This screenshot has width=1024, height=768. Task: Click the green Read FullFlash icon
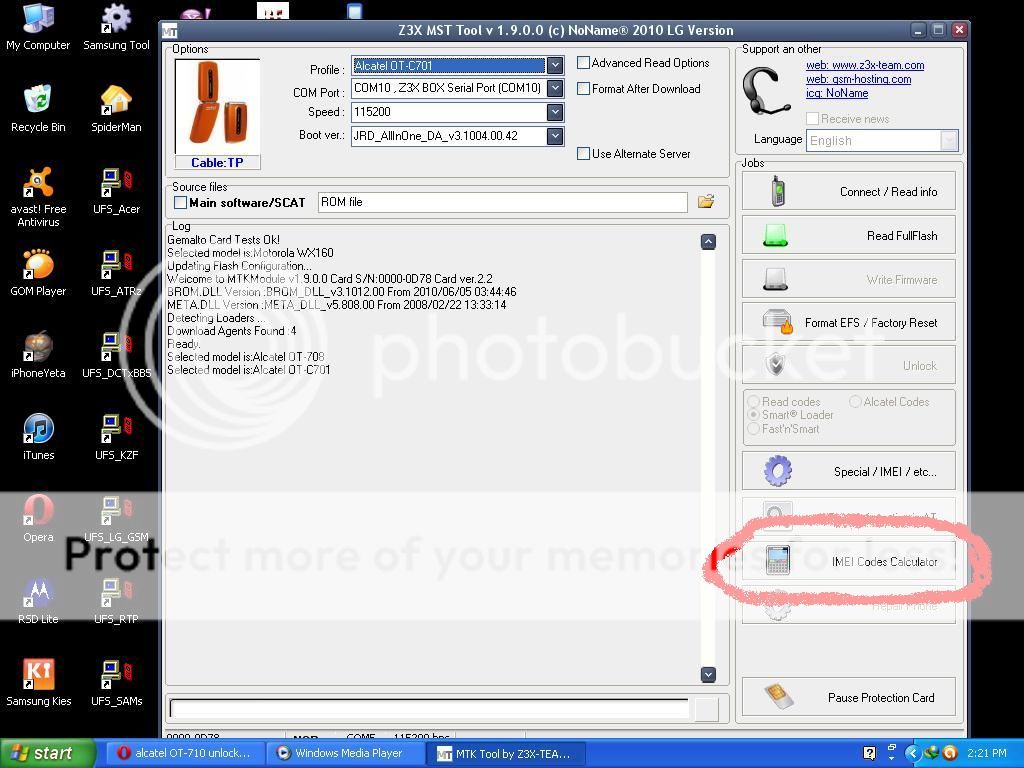776,236
